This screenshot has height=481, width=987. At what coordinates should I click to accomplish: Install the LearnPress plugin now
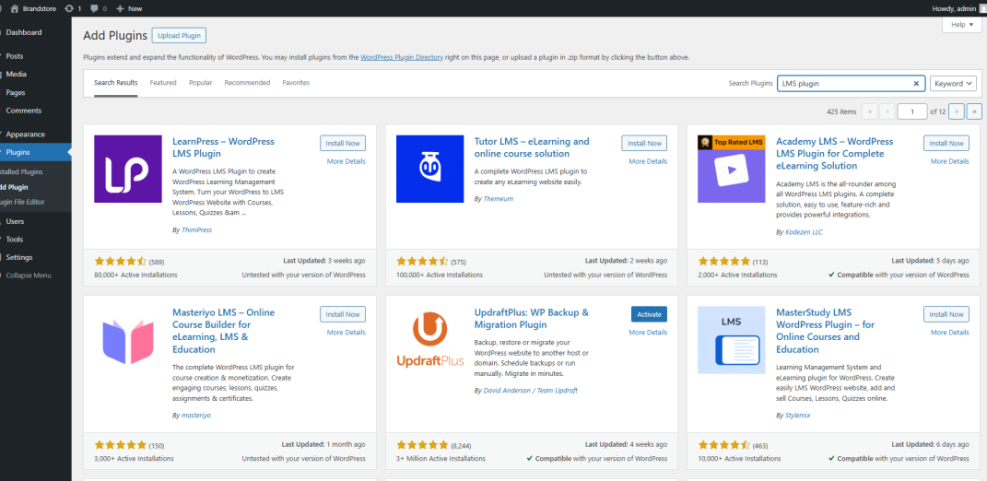click(x=342, y=143)
